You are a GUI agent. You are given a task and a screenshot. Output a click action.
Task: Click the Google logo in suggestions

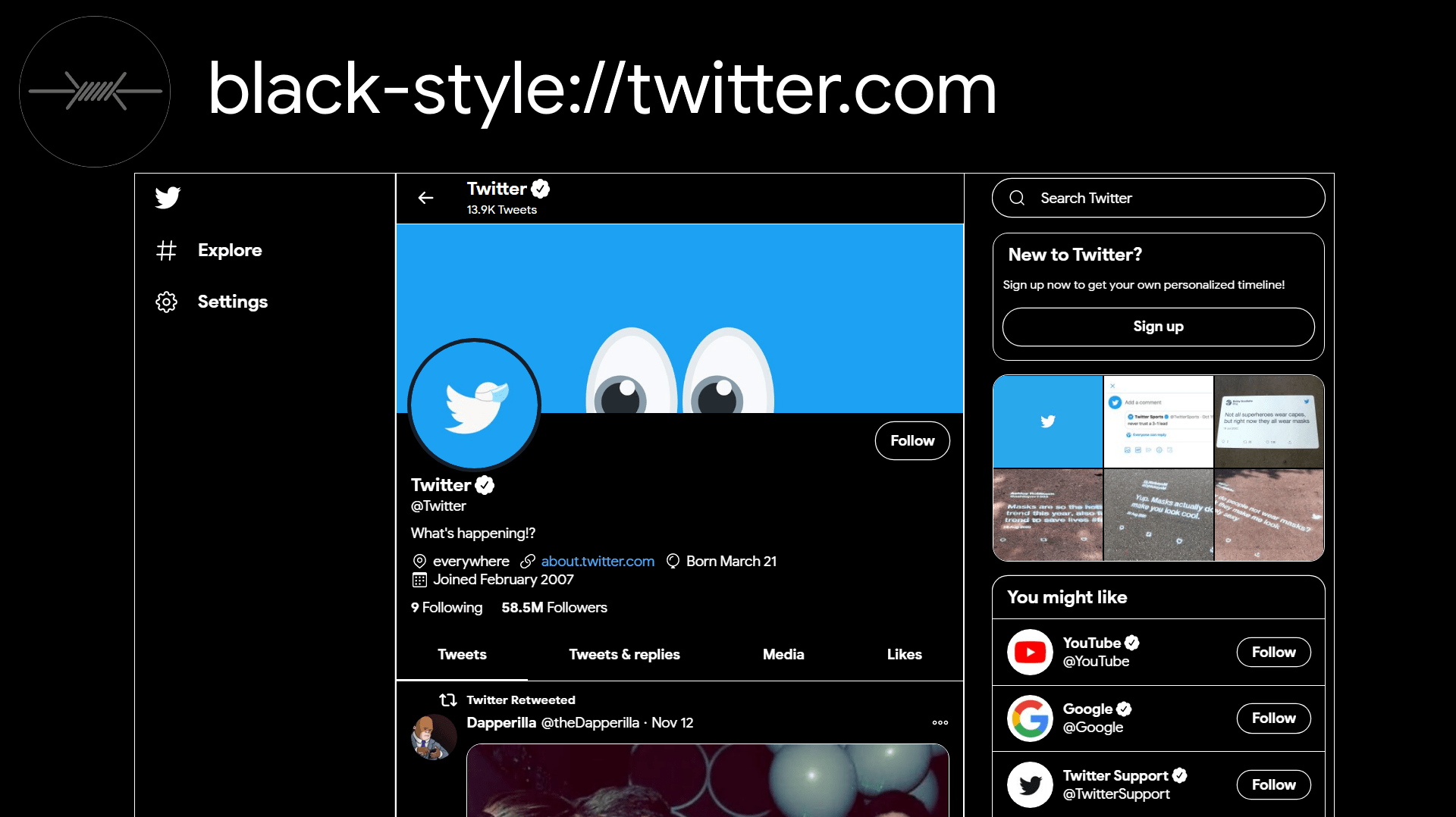click(1029, 718)
